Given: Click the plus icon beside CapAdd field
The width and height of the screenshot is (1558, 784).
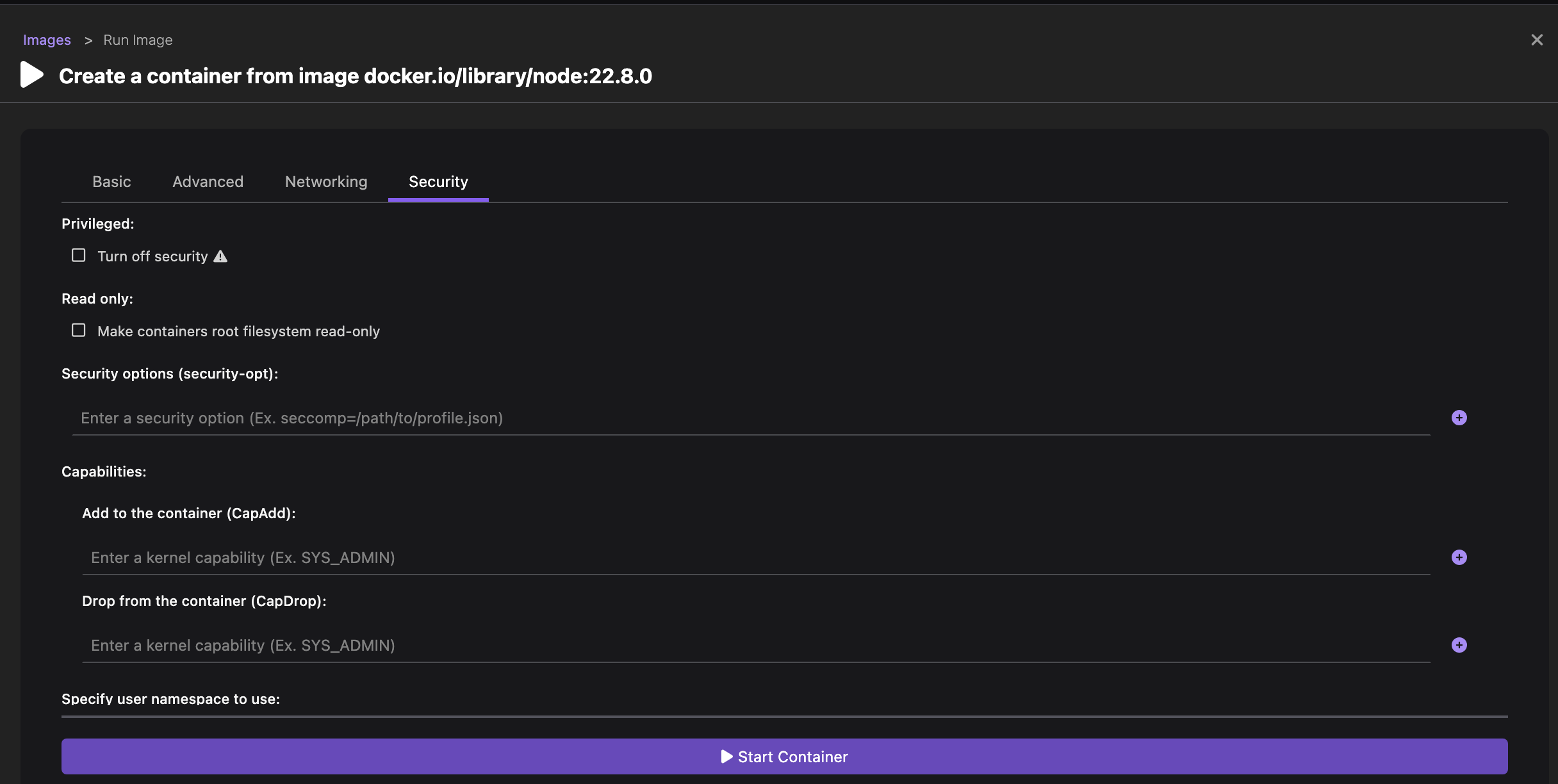Looking at the screenshot, I should coord(1459,557).
